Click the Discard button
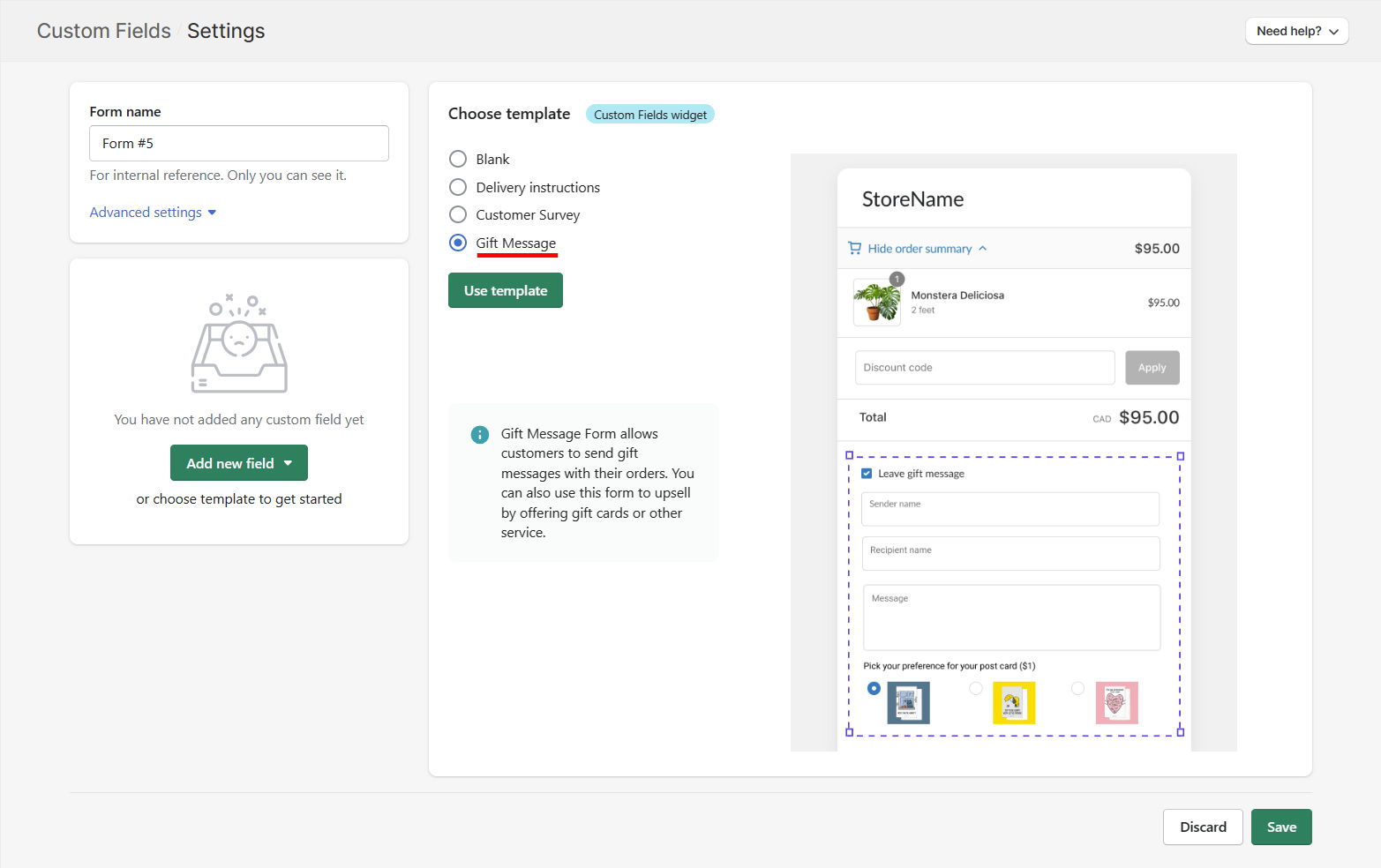The width and height of the screenshot is (1381, 868). [1203, 827]
